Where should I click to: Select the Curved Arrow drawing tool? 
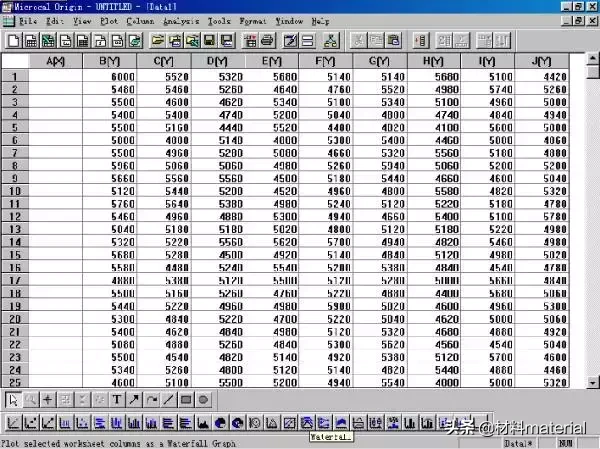coord(152,400)
